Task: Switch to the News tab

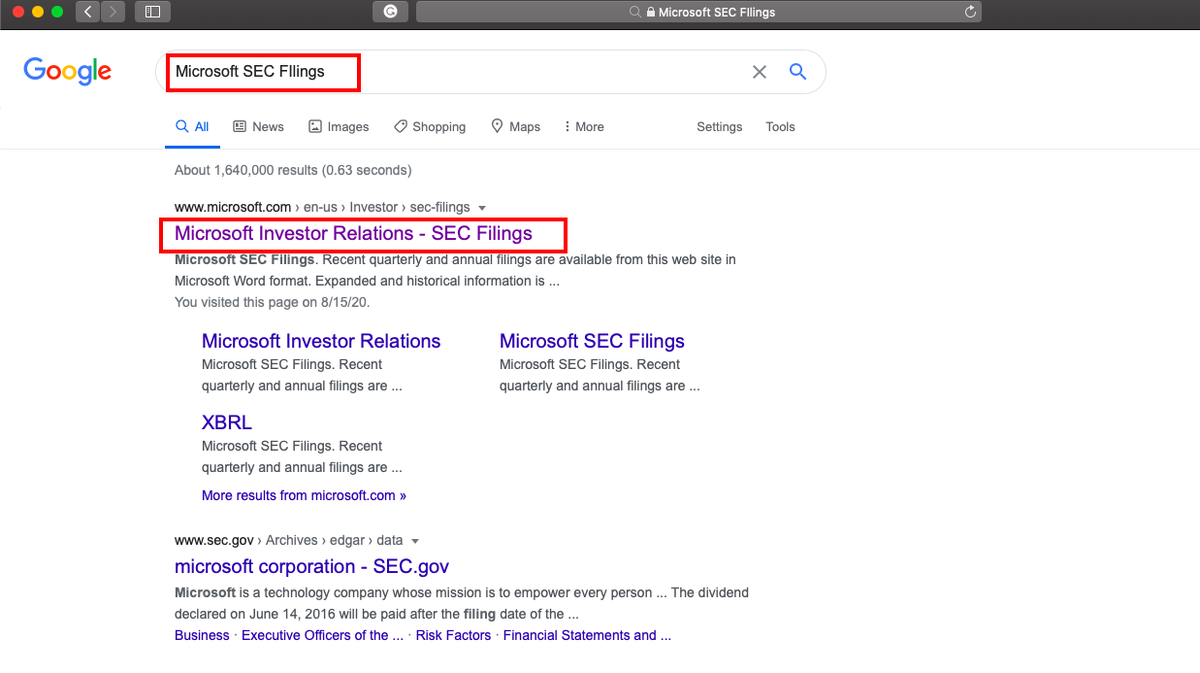Action: click(x=258, y=127)
